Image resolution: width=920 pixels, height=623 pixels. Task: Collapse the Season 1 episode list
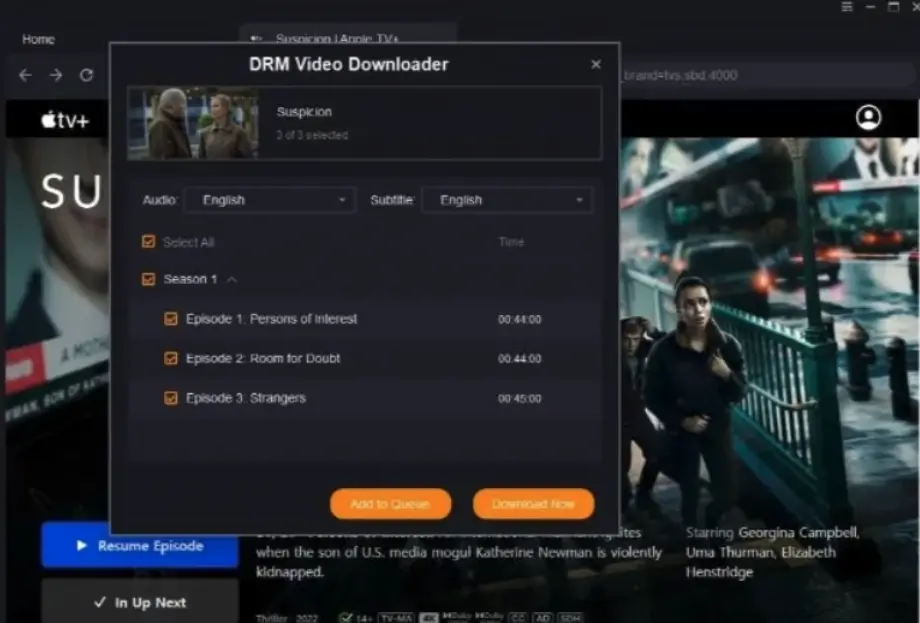coord(232,279)
